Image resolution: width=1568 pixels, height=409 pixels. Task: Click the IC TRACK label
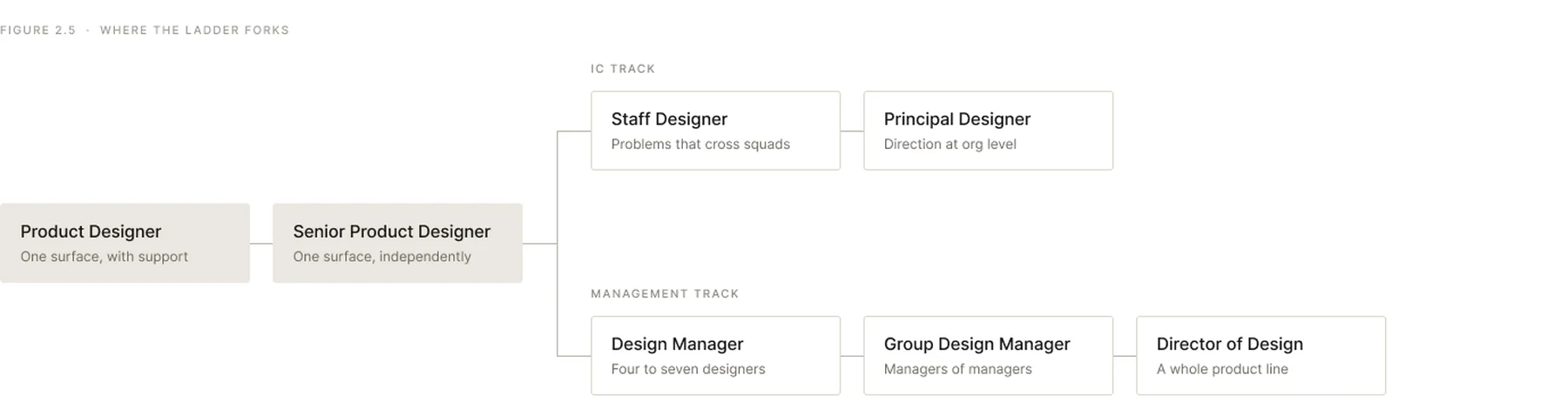coord(623,69)
